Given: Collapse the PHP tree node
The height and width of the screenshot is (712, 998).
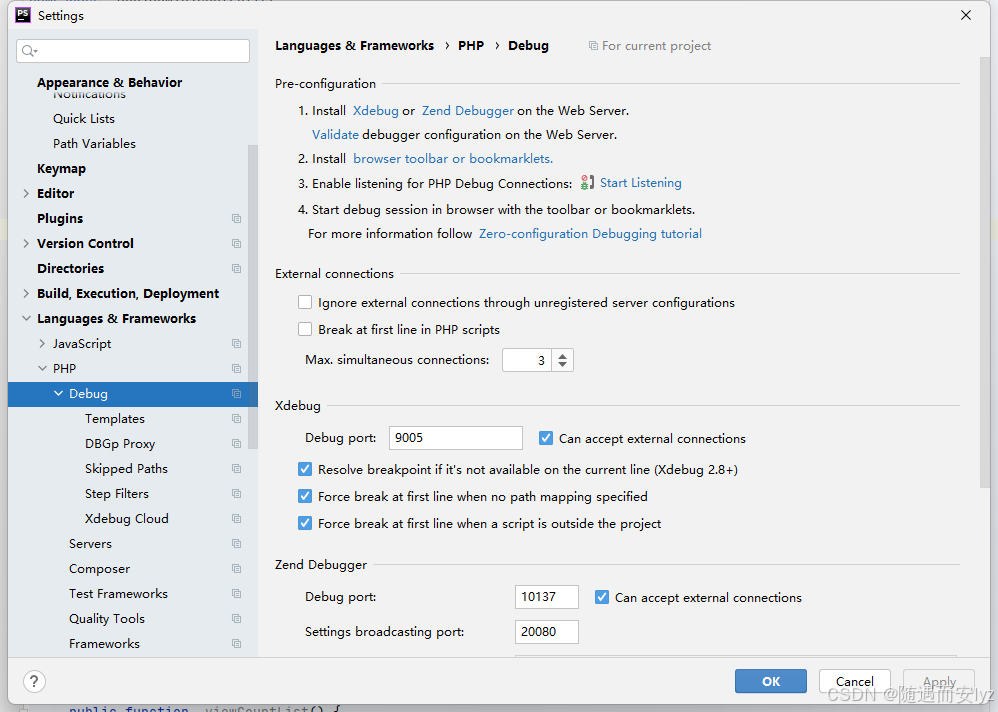Looking at the screenshot, I should (x=42, y=368).
